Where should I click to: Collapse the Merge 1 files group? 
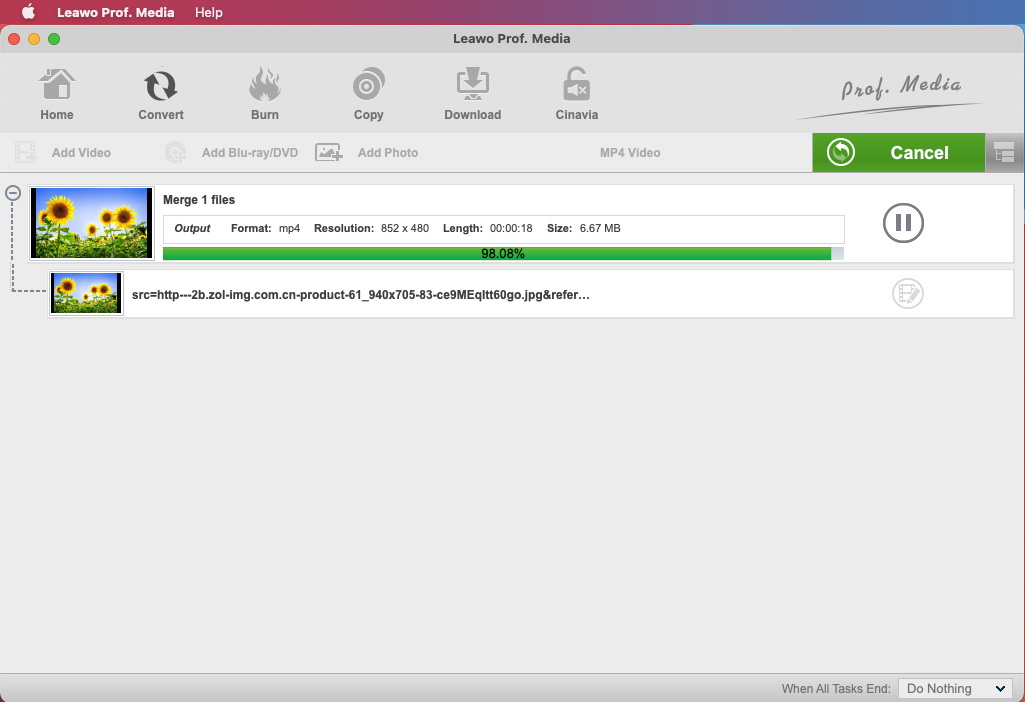12,193
